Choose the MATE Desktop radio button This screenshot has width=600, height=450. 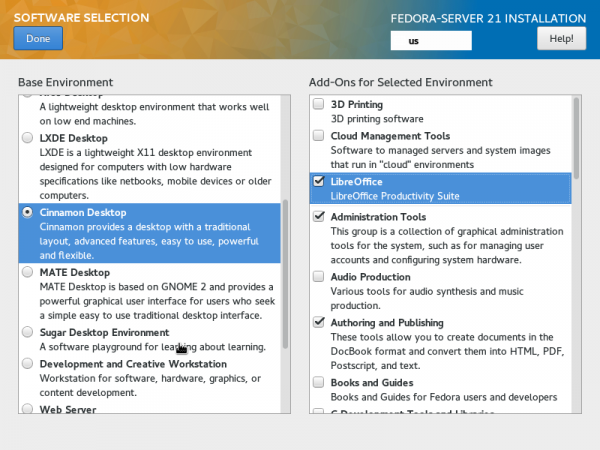28,272
